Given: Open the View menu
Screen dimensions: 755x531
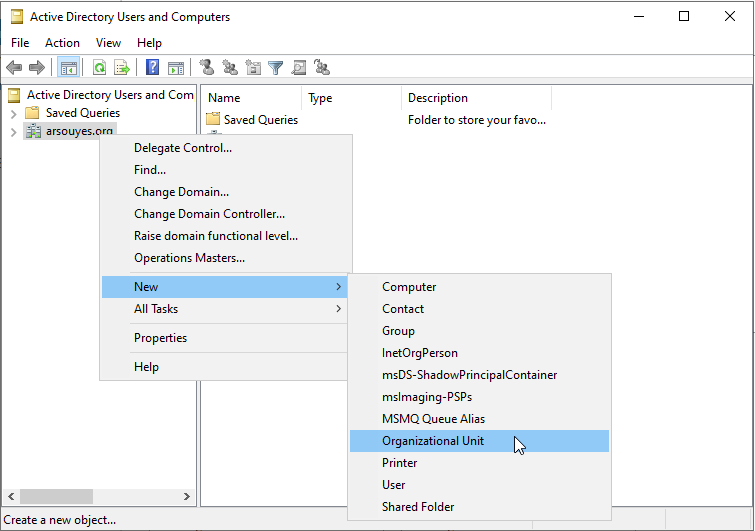Looking at the screenshot, I should 108,43.
